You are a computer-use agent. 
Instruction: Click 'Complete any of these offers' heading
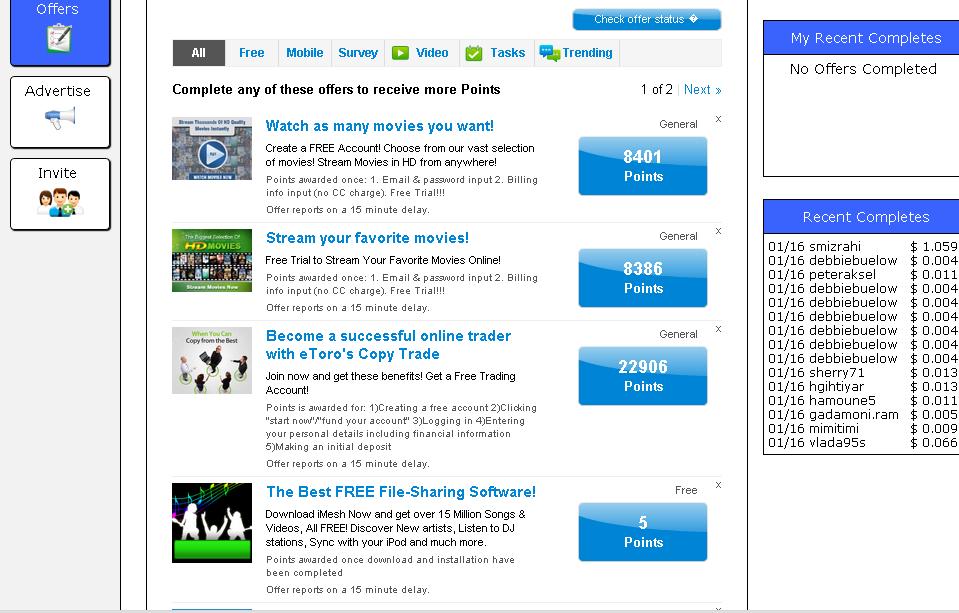pos(336,89)
